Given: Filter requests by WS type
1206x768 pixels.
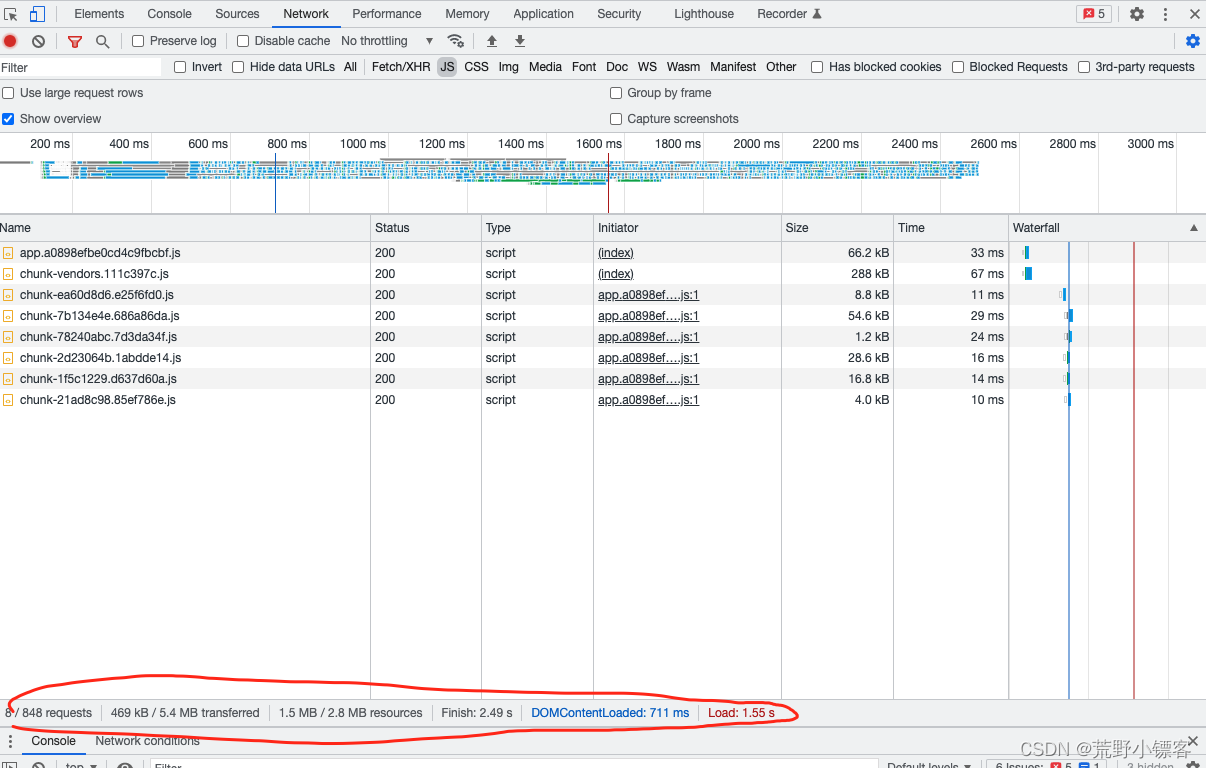Looking at the screenshot, I should [647, 67].
